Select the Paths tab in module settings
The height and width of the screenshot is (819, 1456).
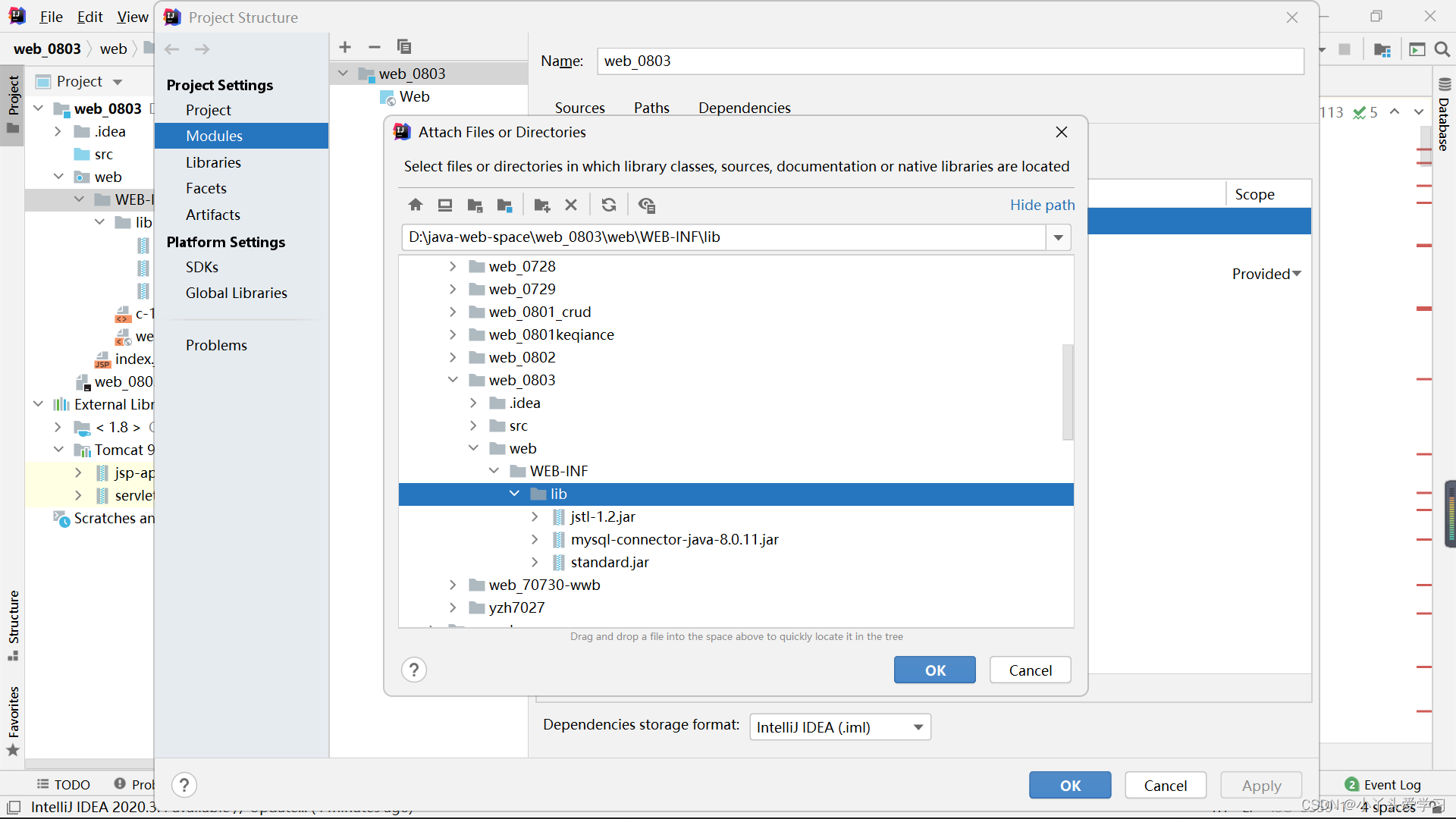(651, 107)
